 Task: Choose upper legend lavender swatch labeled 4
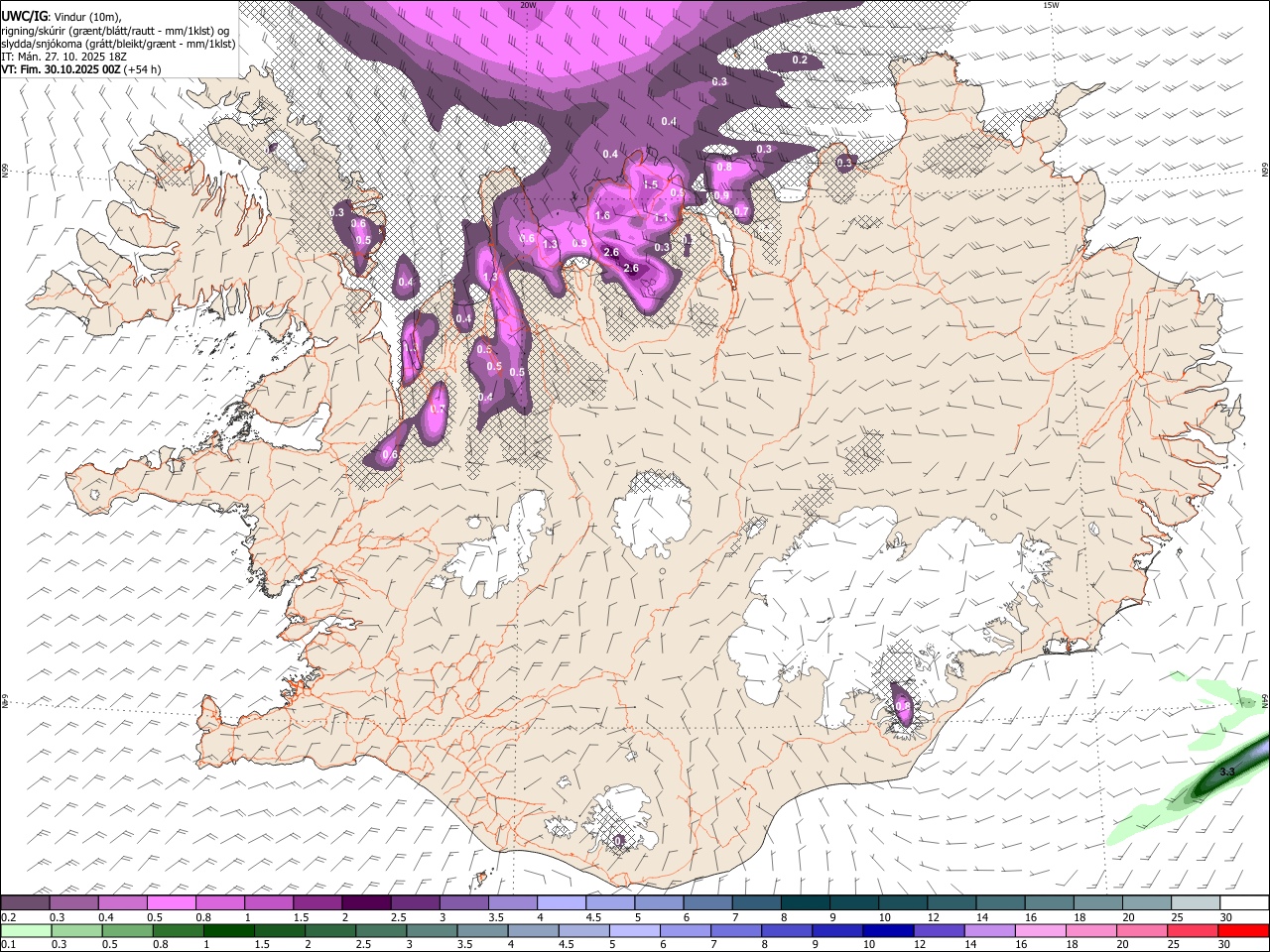pos(562,903)
